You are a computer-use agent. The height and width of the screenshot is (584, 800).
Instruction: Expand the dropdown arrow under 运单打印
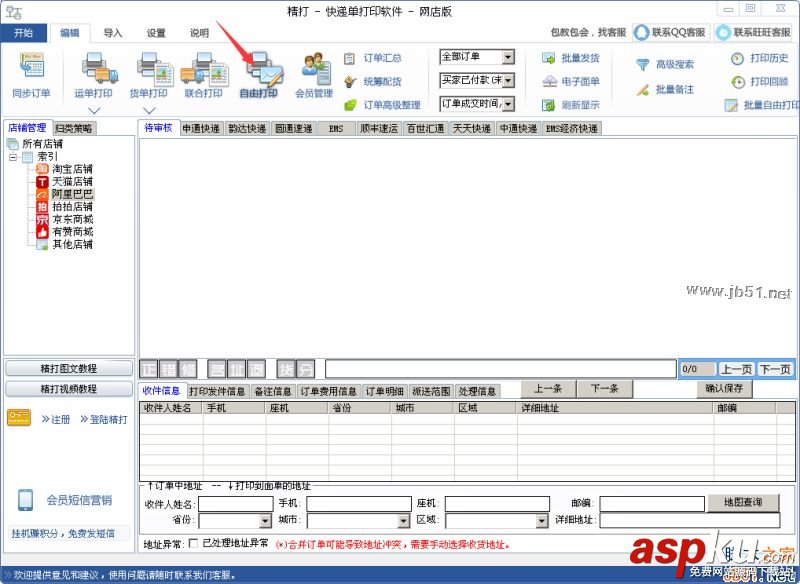(x=94, y=110)
